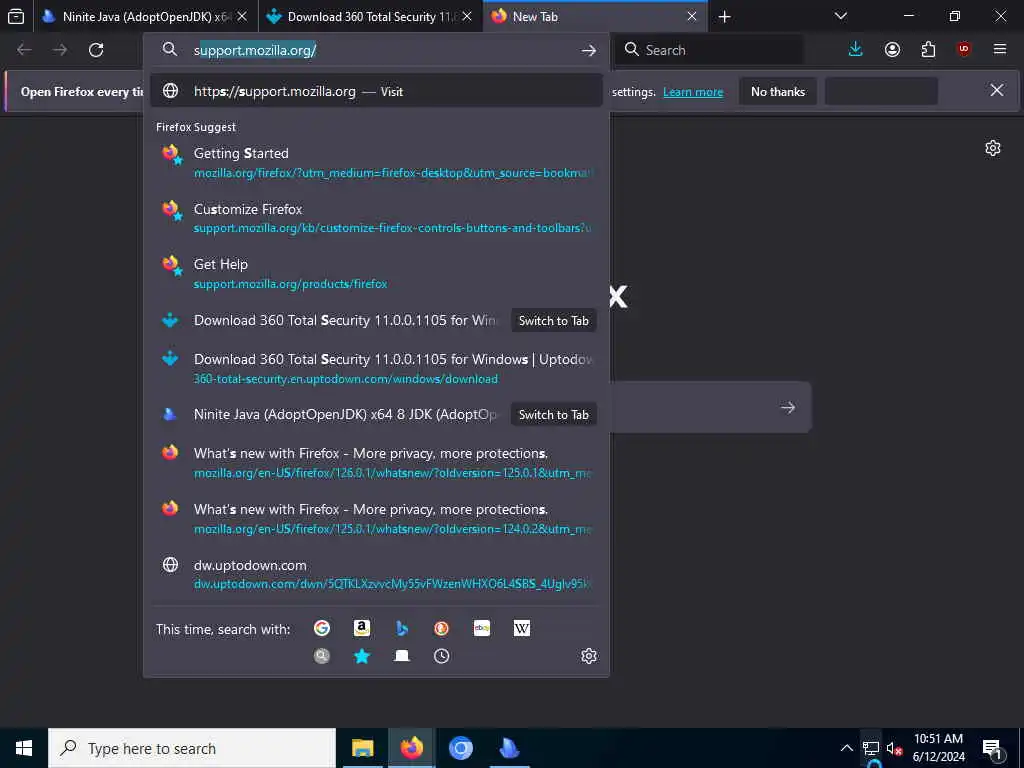The height and width of the screenshot is (768, 1024).
Task: Click the gray magnifier search shortcut icon
Action: coord(321,656)
